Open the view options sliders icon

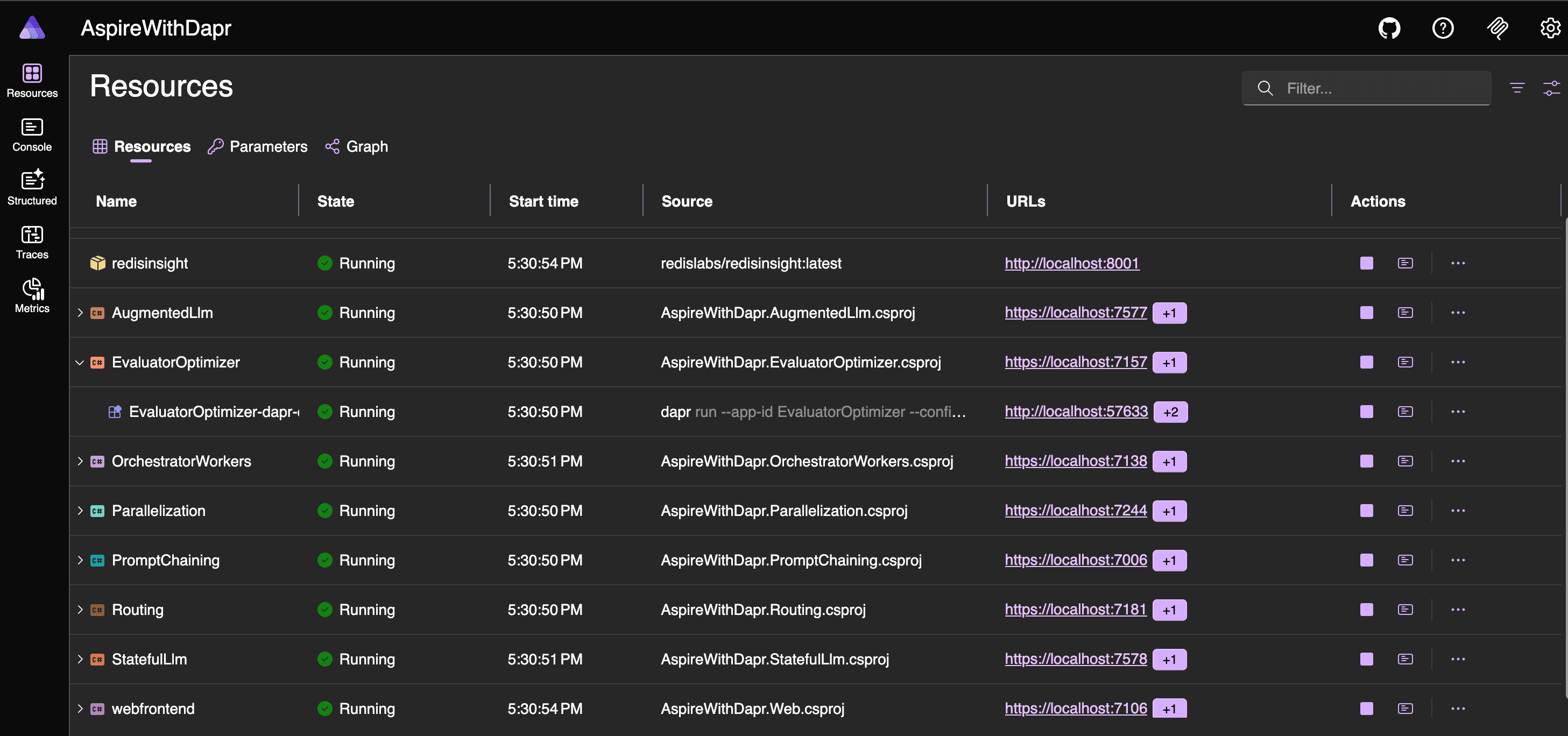(x=1551, y=88)
